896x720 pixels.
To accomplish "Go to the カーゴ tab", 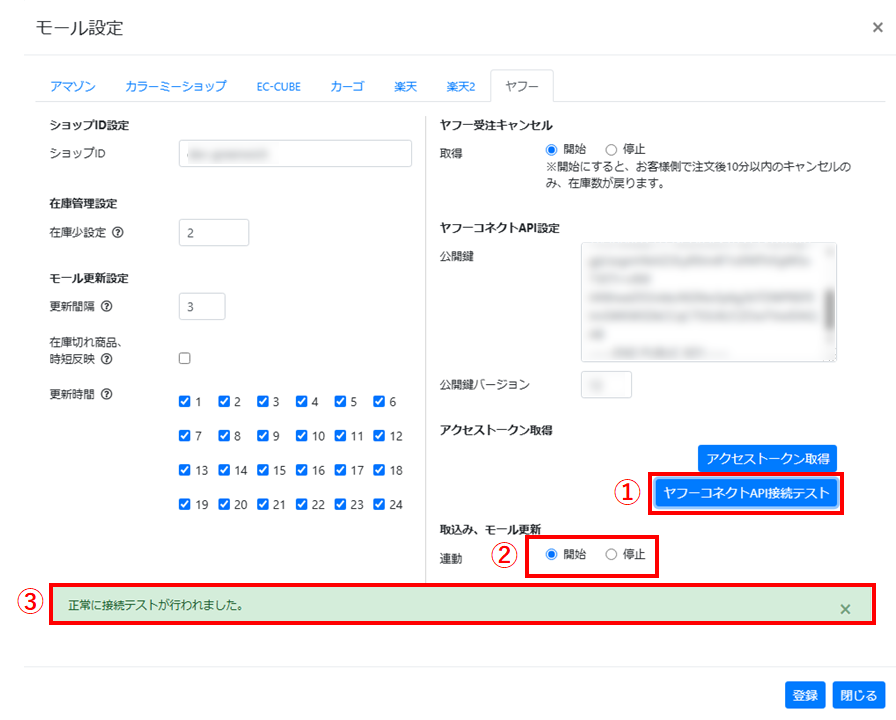I will click(347, 86).
